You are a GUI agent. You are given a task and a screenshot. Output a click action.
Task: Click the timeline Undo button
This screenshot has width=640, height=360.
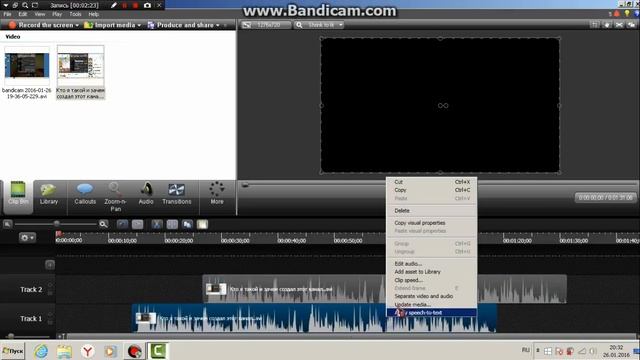[122, 224]
